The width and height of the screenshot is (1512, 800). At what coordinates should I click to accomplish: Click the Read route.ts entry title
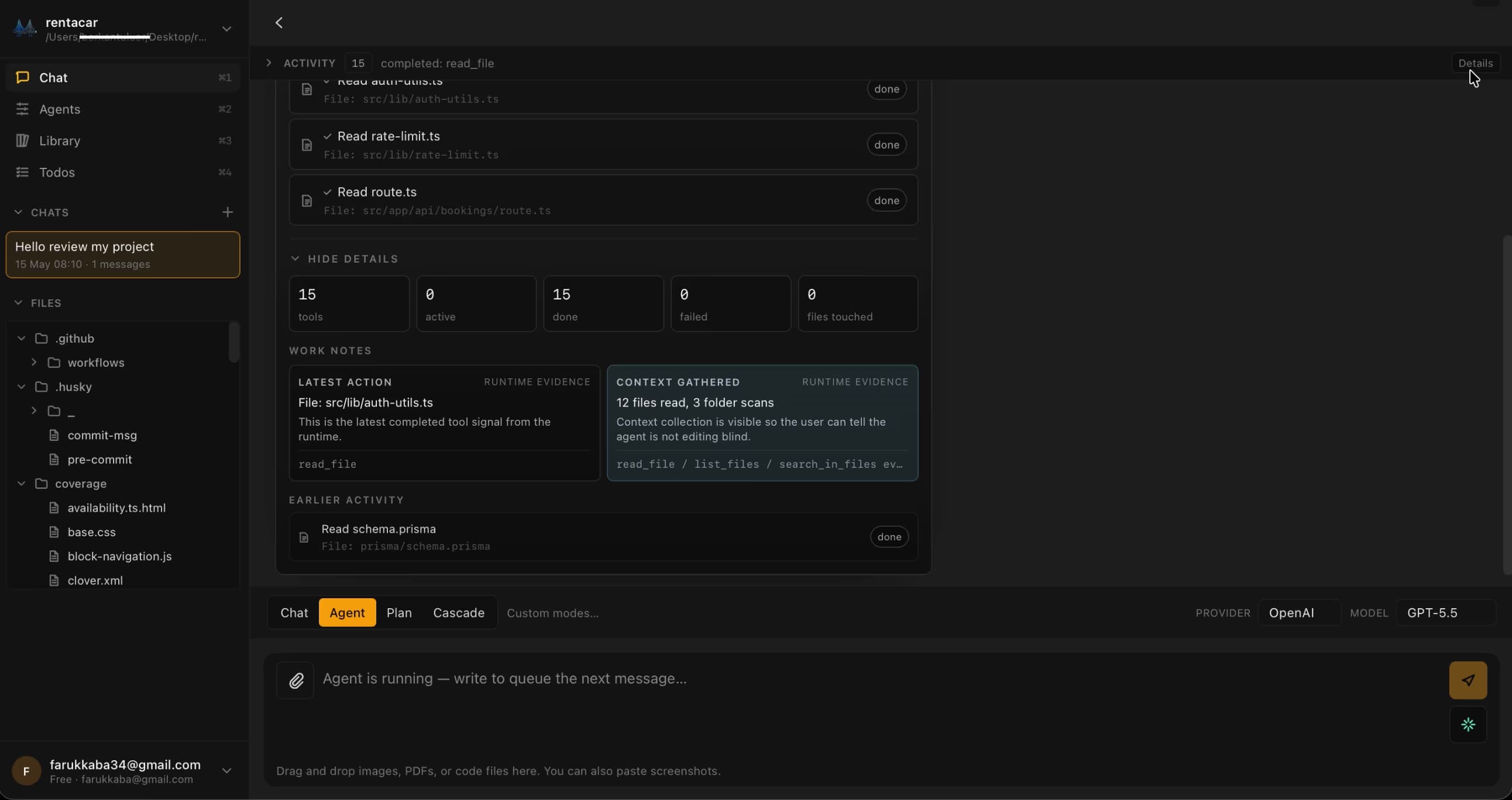coord(377,192)
